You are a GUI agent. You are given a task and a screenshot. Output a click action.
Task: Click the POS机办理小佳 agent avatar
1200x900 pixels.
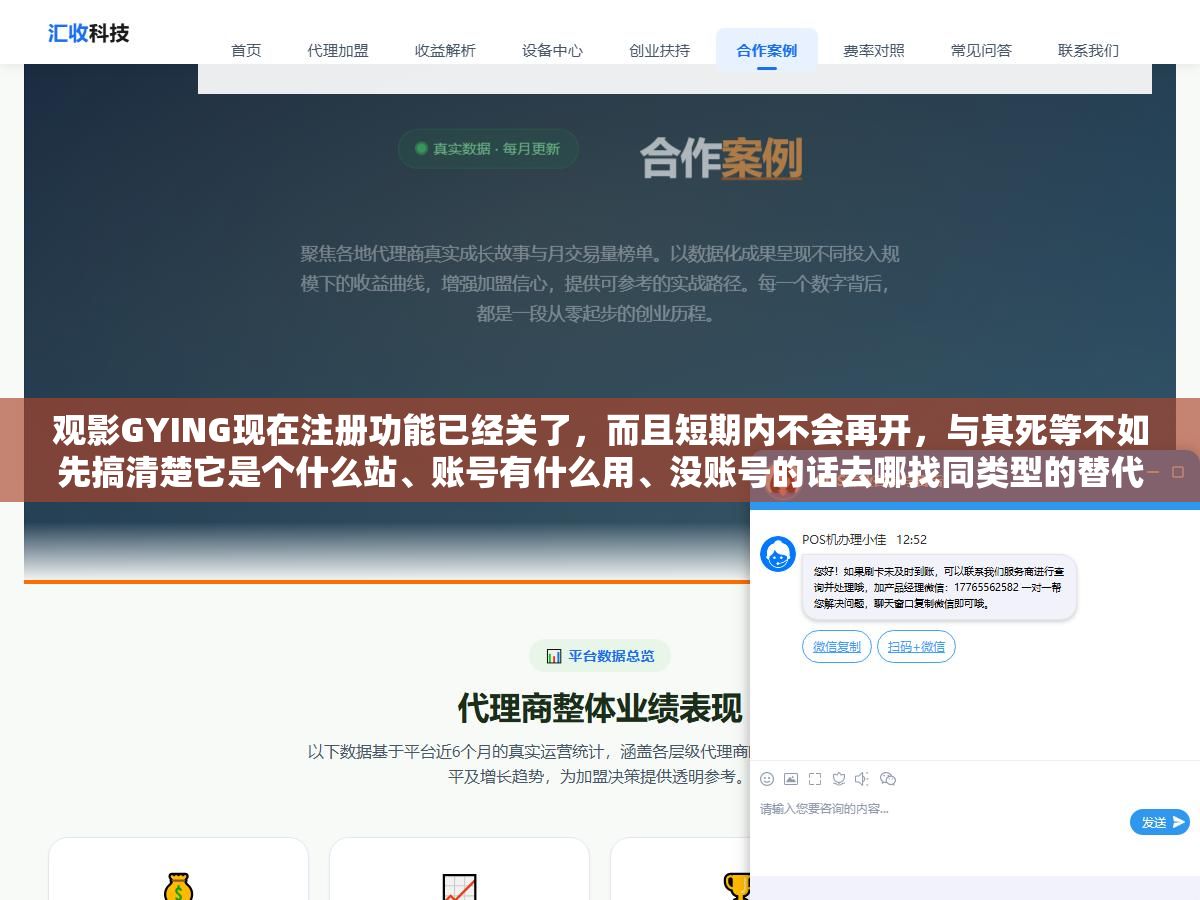[x=778, y=554]
